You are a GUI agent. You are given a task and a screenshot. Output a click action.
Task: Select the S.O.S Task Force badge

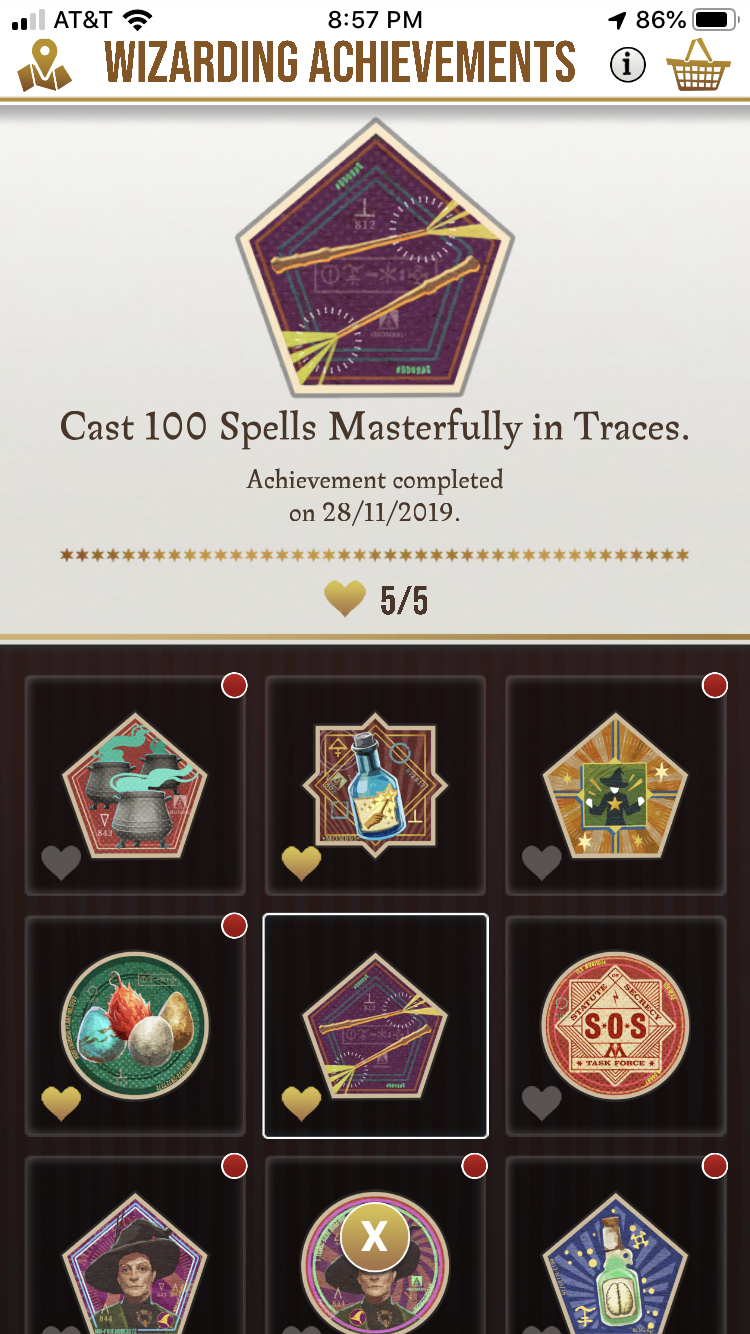615,1025
